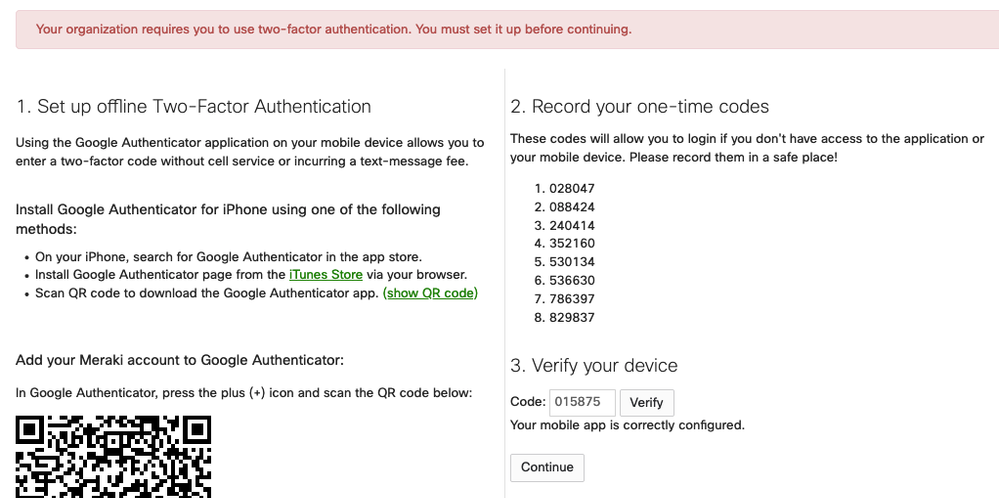Click the Verify button
Image resolution: width=999 pixels, height=498 pixels.
[x=647, y=402]
